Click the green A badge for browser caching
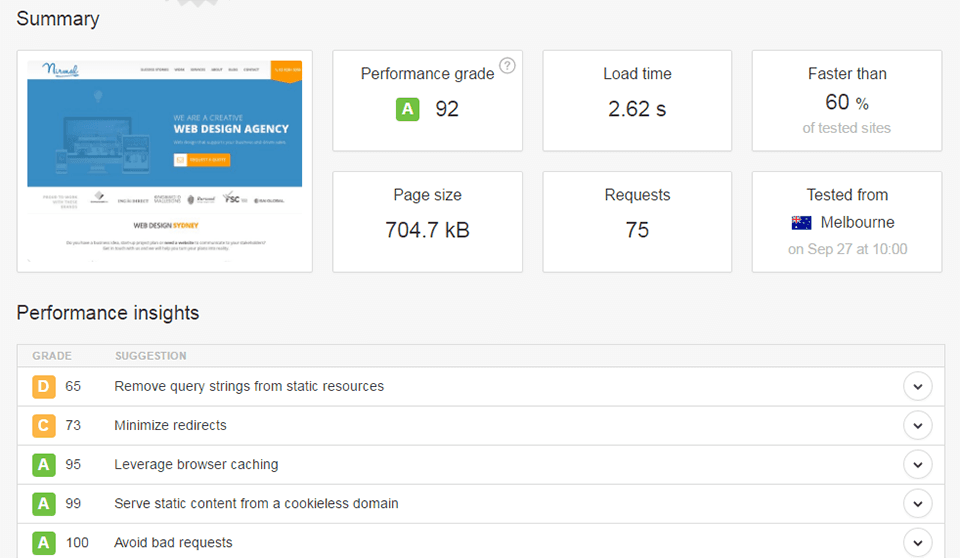 pyautogui.click(x=43, y=465)
